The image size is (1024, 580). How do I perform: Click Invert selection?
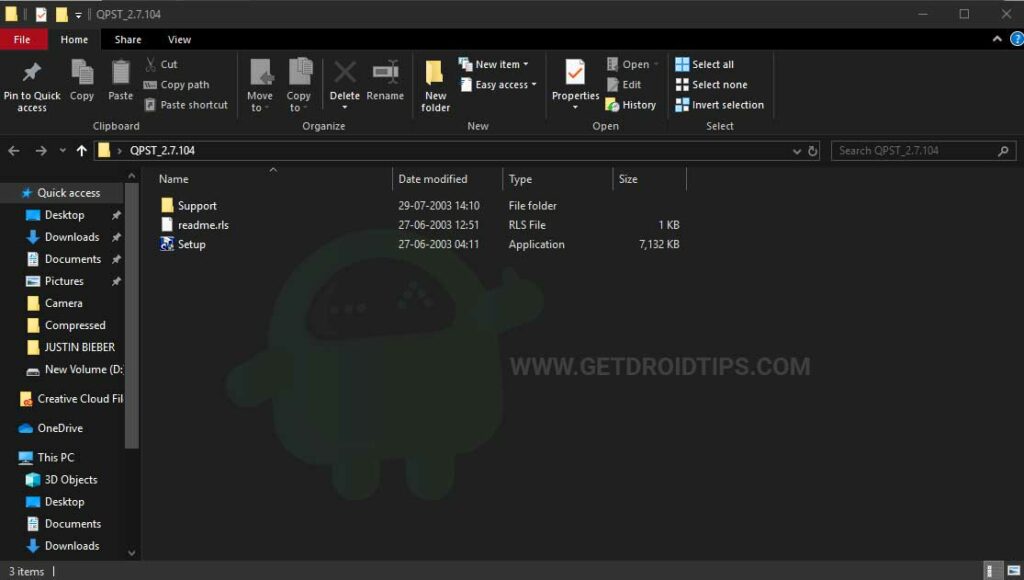click(720, 105)
